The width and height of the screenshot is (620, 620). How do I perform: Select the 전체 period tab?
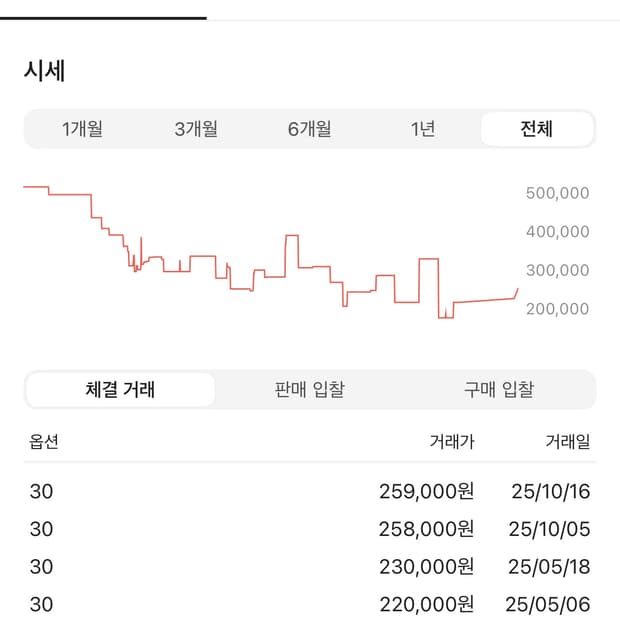(x=537, y=129)
